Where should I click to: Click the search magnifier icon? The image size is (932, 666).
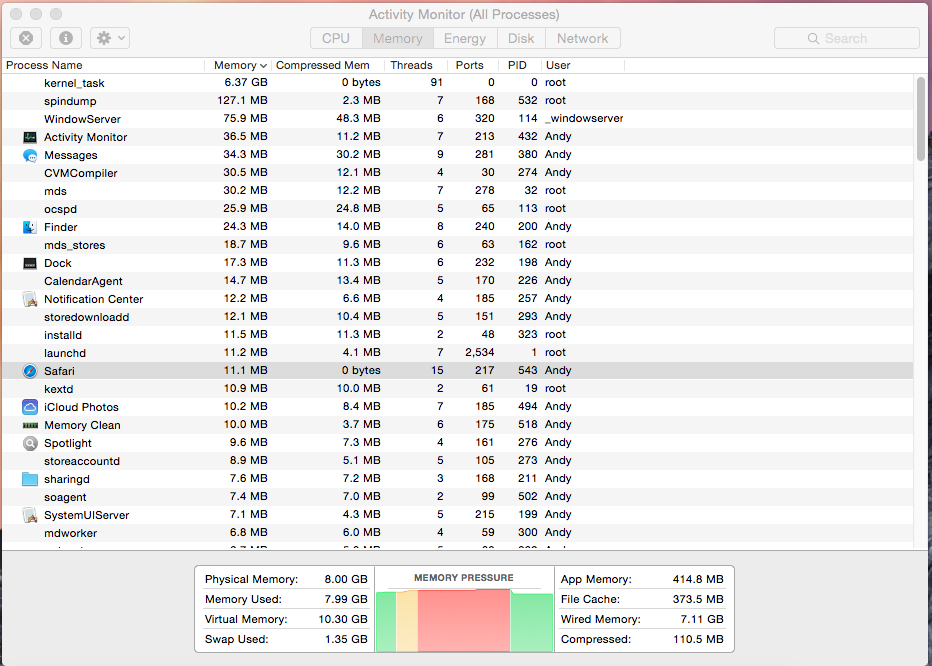tap(813, 38)
